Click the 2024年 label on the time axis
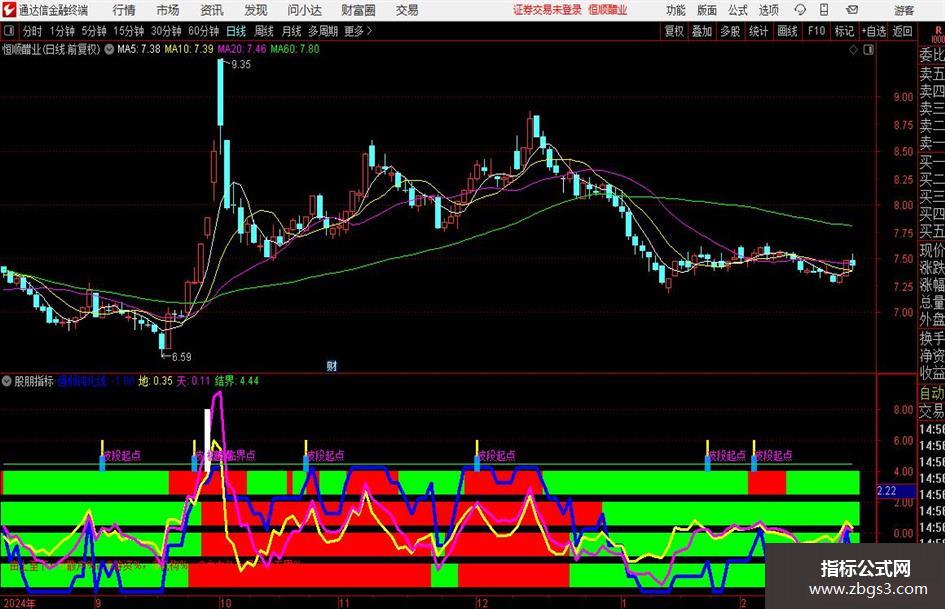 19,603
